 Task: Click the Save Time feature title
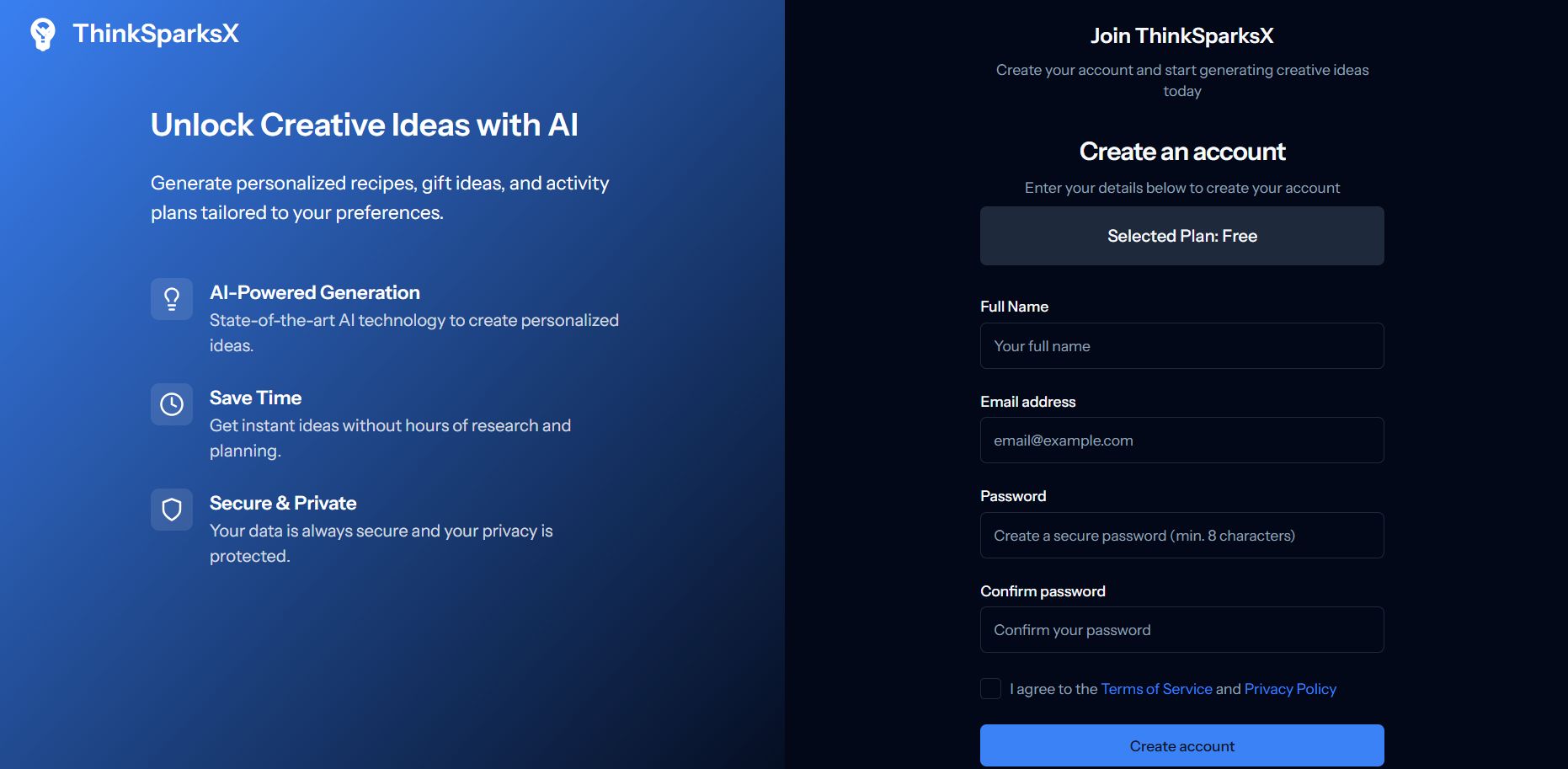click(255, 398)
